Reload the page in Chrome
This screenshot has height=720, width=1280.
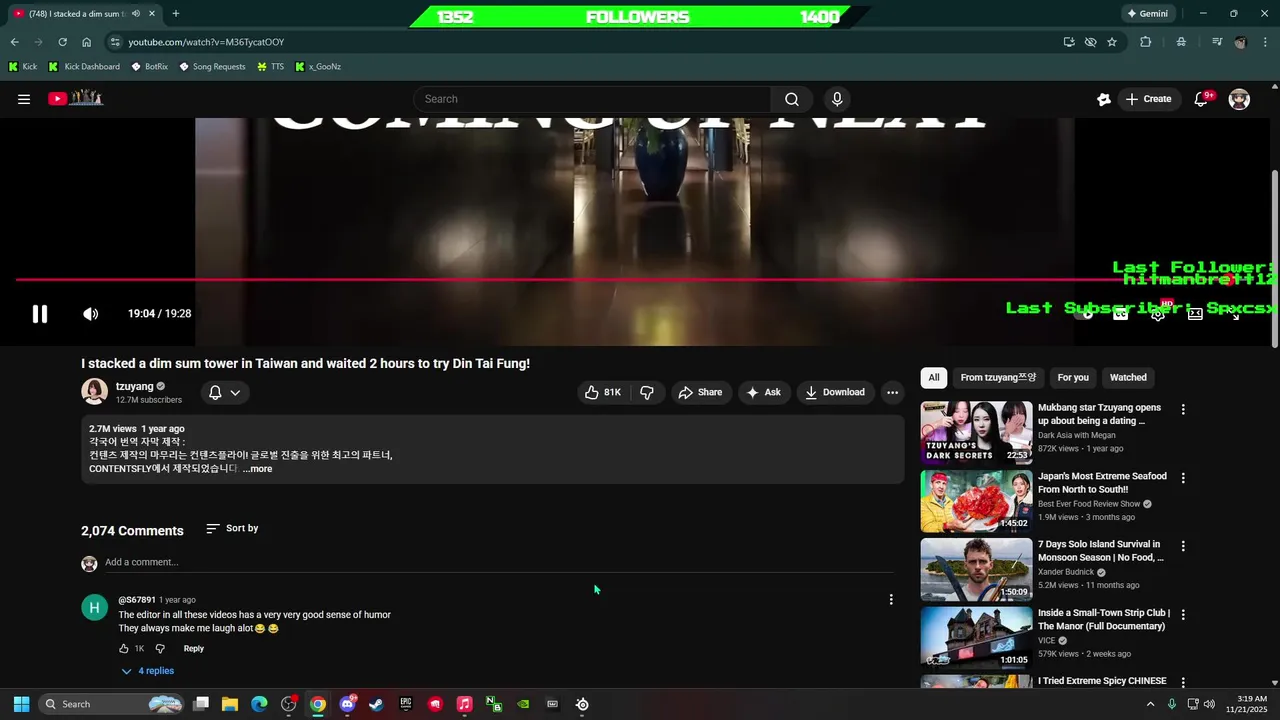click(62, 42)
